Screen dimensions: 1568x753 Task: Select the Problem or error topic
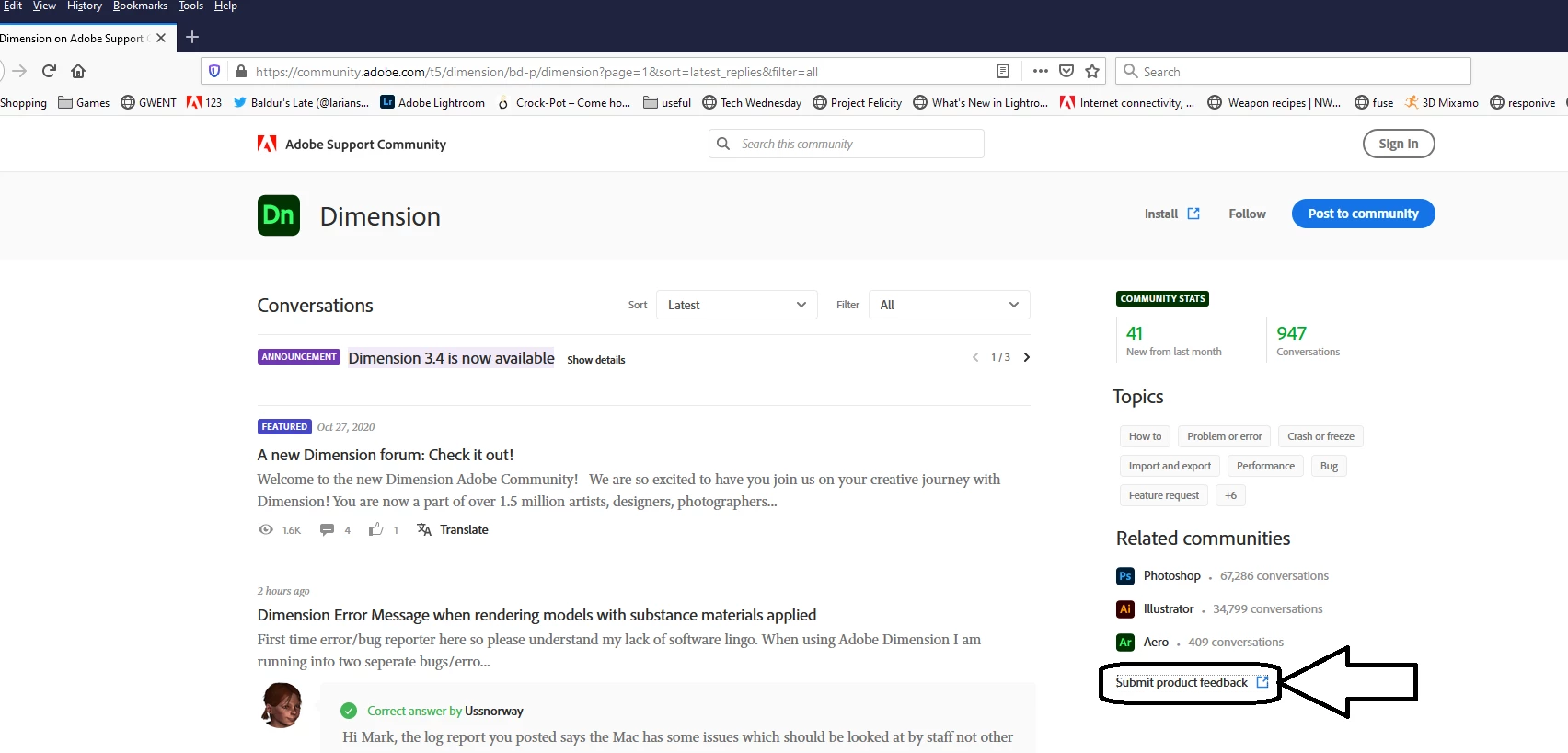point(1224,436)
